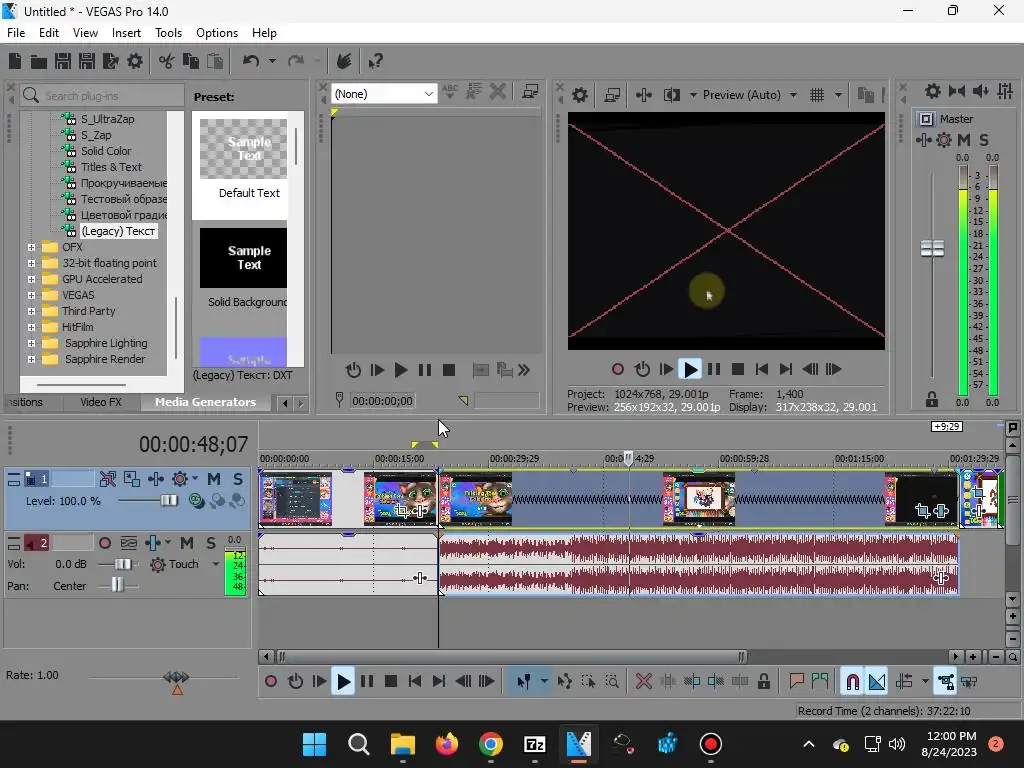Open the File menu
1024x768 pixels.
pos(16,33)
